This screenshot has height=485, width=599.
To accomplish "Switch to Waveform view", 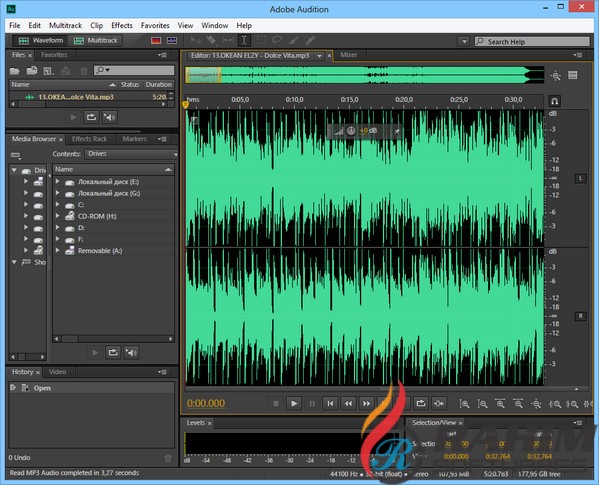I will point(40,40).
